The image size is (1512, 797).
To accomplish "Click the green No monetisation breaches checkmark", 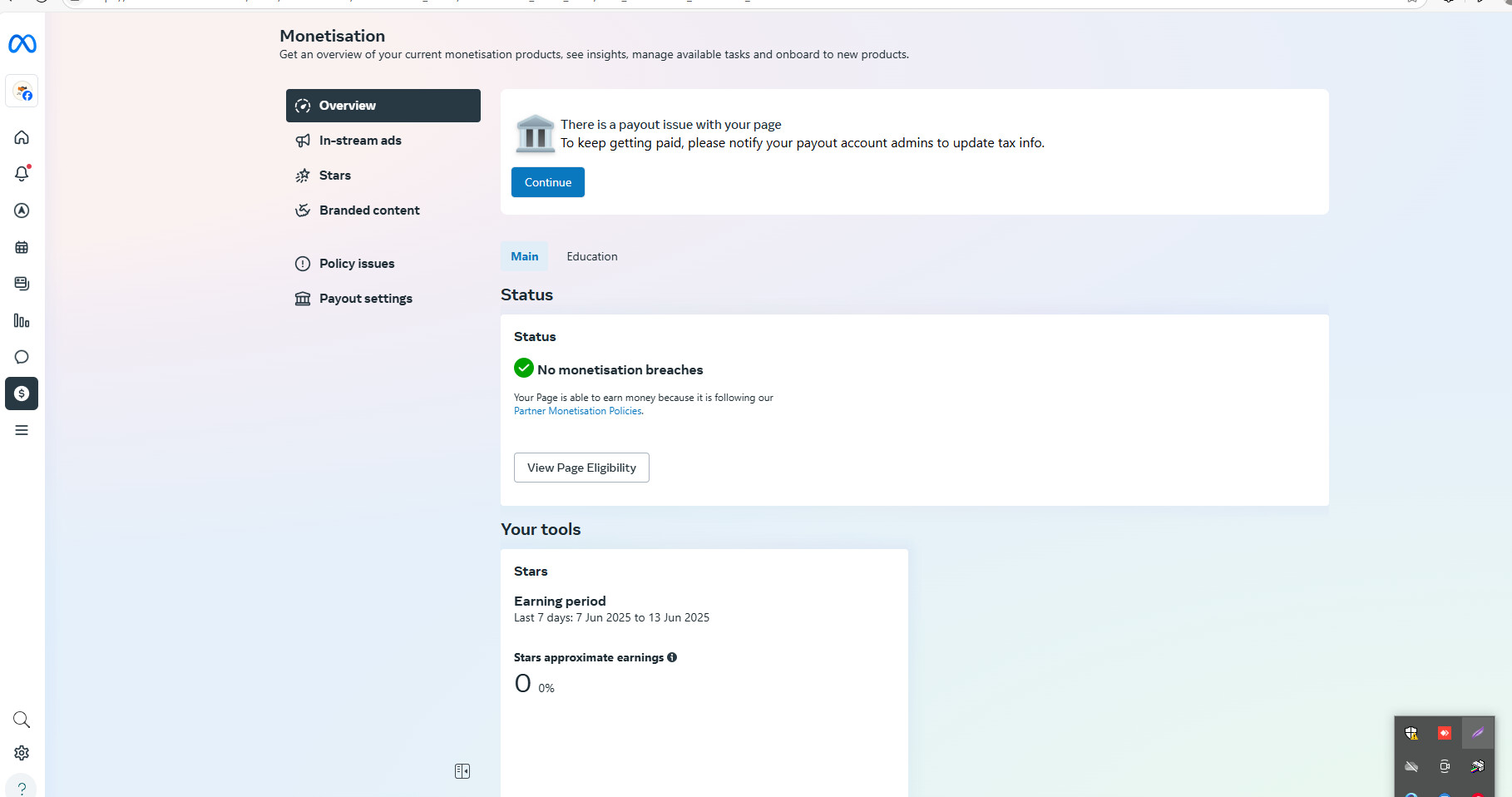I will (x=524, y=368).
